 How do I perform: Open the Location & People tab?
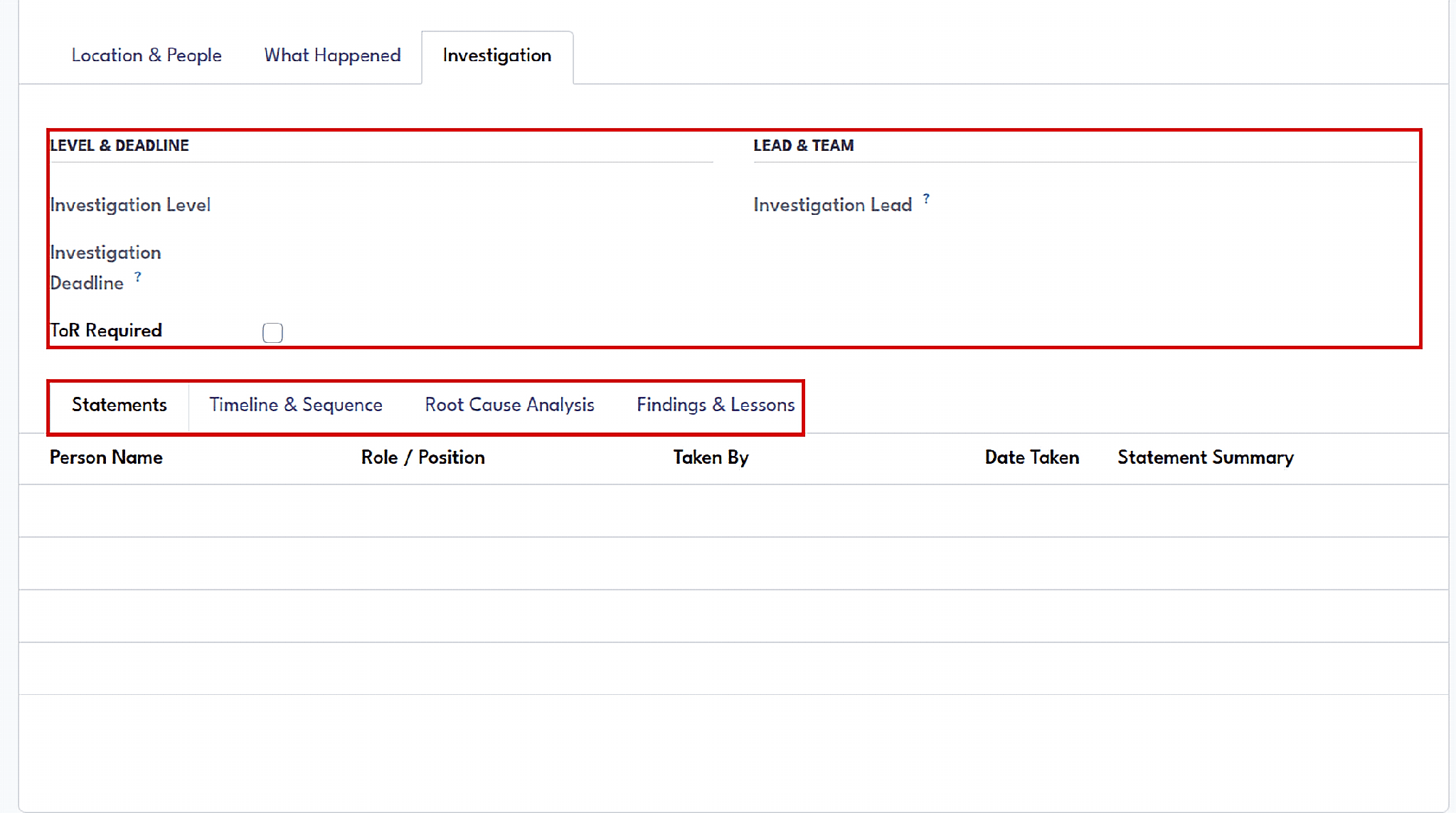[x=147, y=55]
